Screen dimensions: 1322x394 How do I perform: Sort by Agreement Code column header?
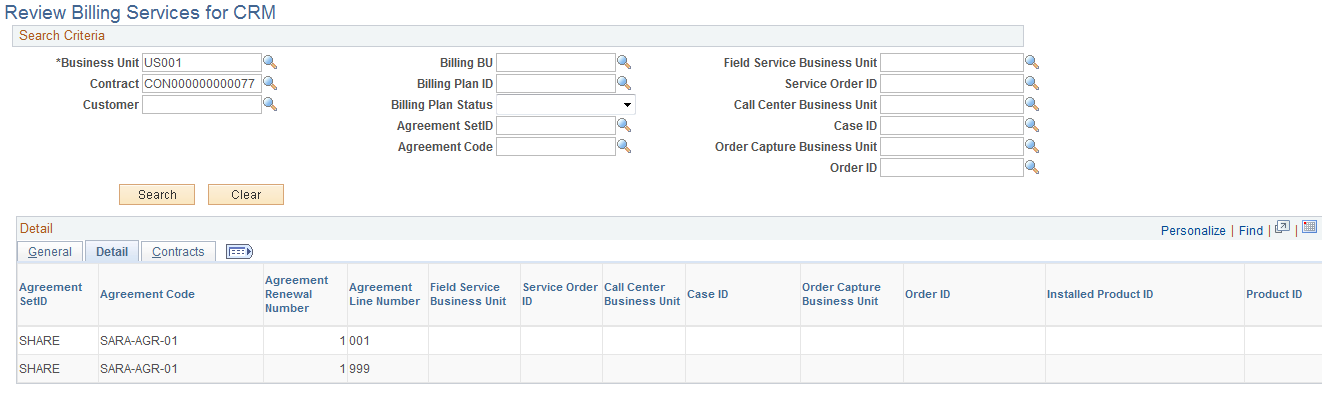[147, 294]
